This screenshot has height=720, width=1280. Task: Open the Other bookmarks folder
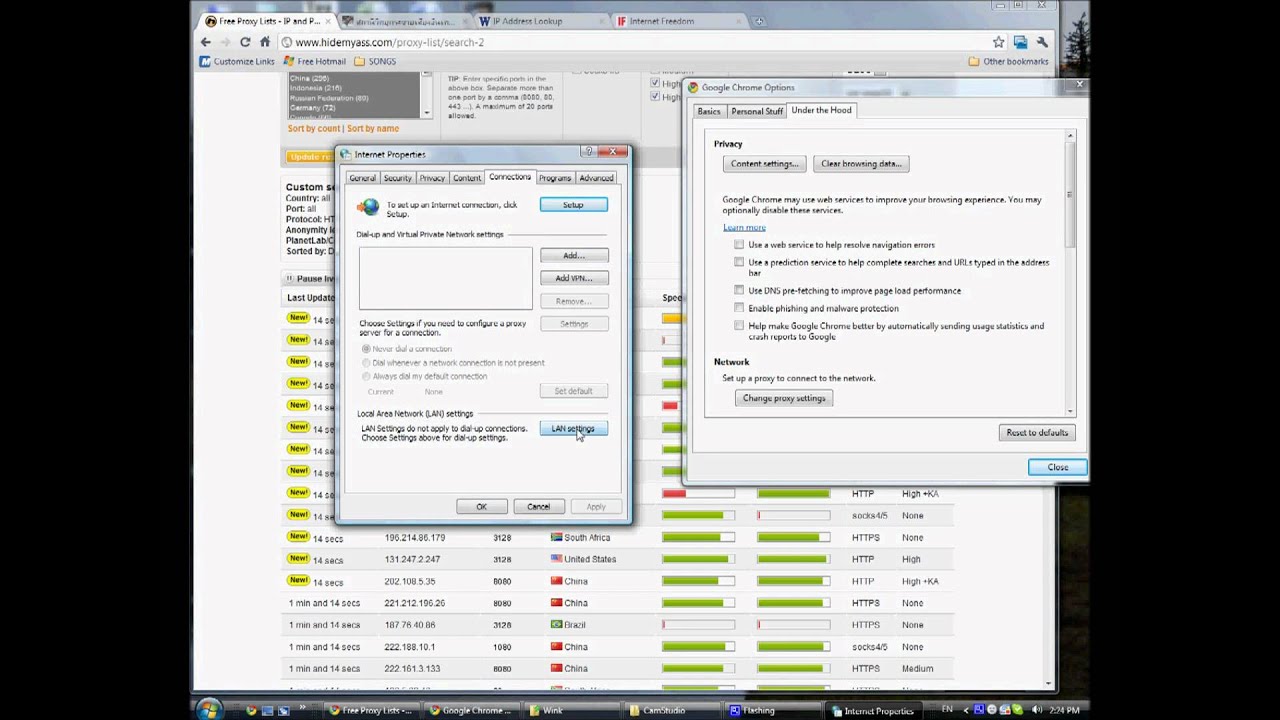(1008, 61)
